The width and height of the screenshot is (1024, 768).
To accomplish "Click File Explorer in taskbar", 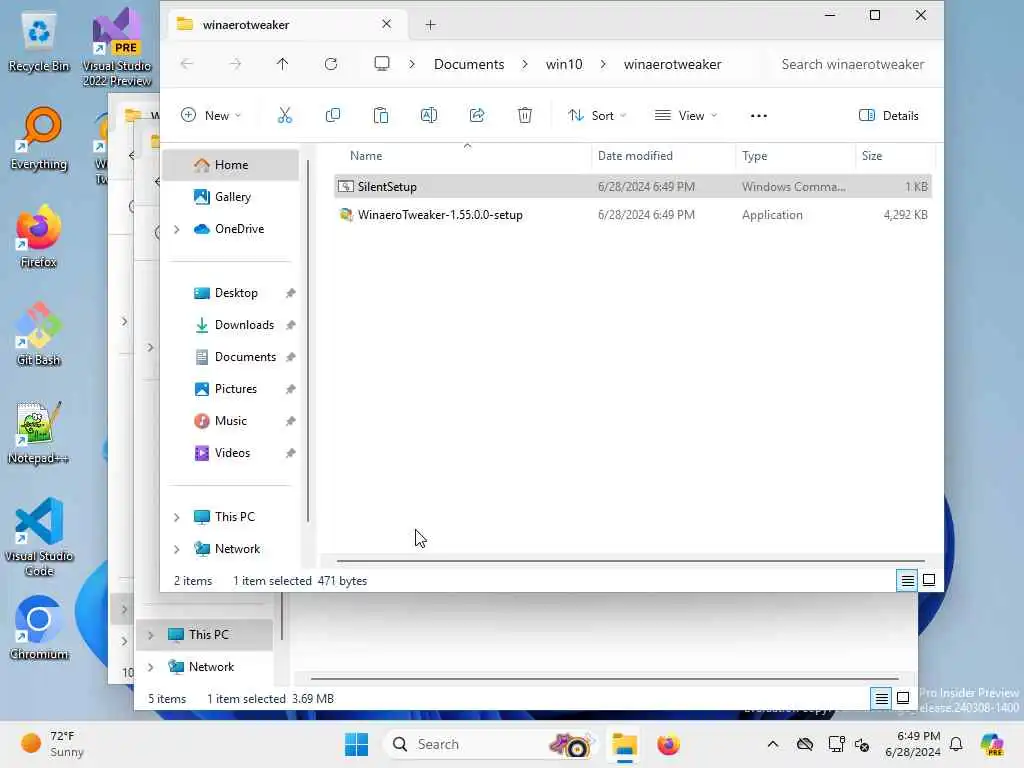I will [x=624, y=744].
